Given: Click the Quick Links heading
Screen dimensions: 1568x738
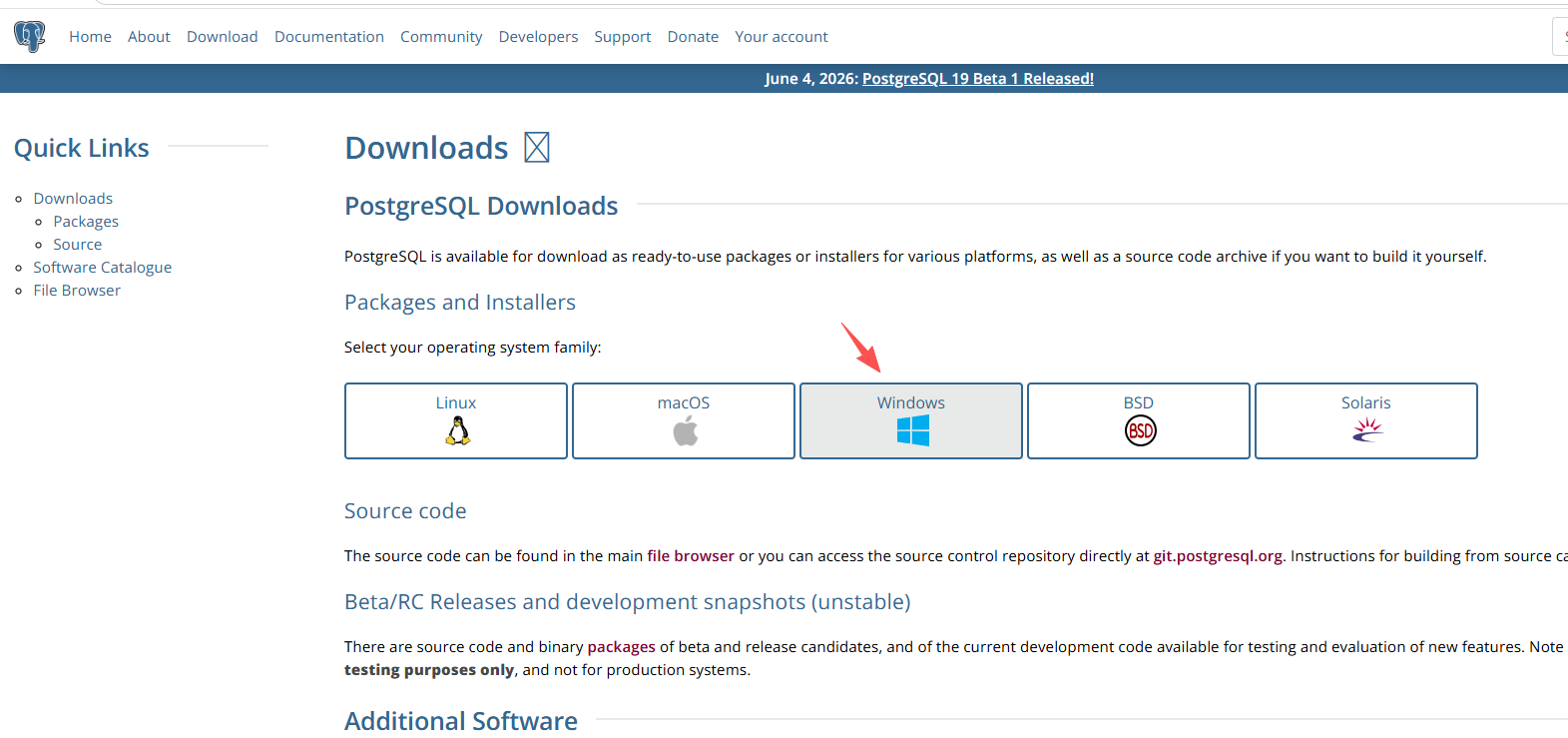Looking at the screenshot, I should (x=82, y=148).
